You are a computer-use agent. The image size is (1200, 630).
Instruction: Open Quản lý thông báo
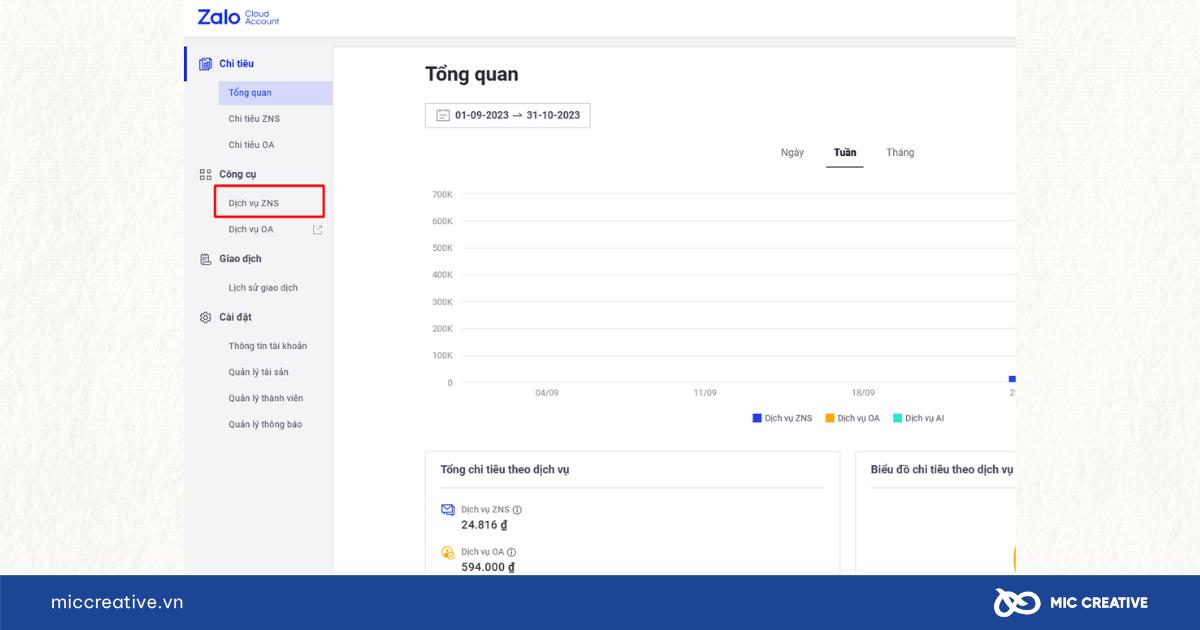pyautogui.click(x=265, y=424)
